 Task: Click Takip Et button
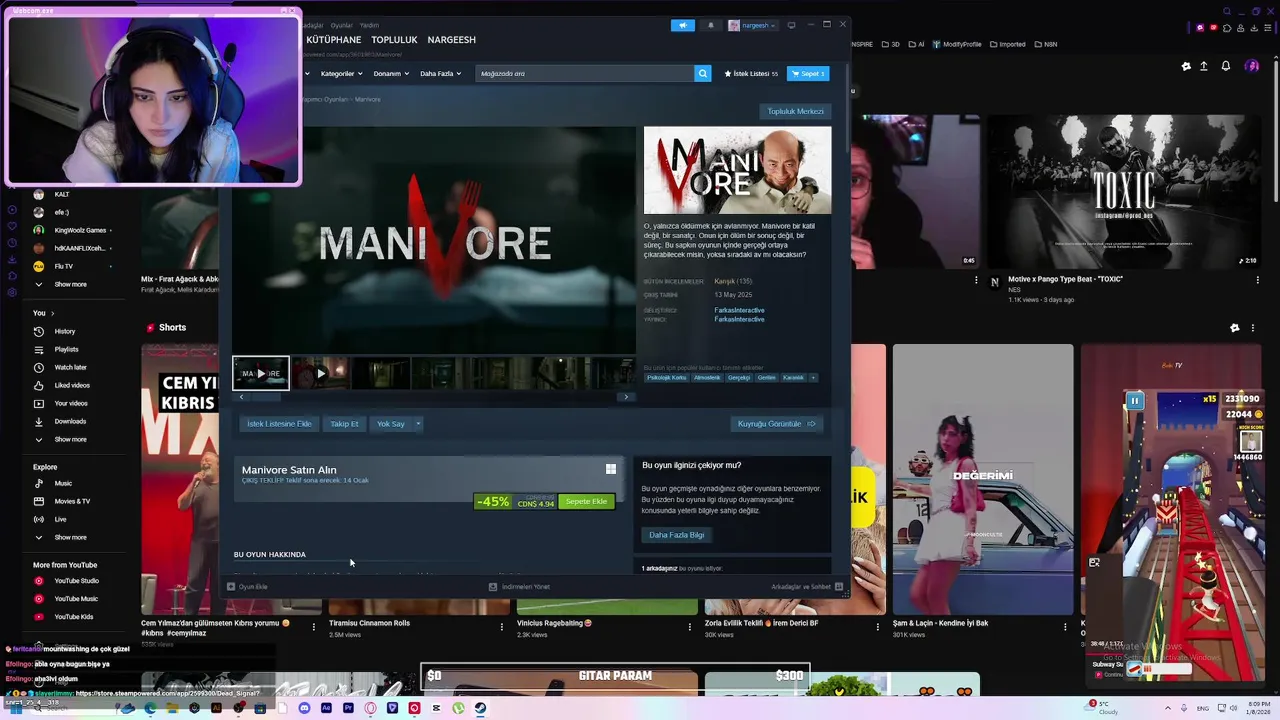click(344, 424)
